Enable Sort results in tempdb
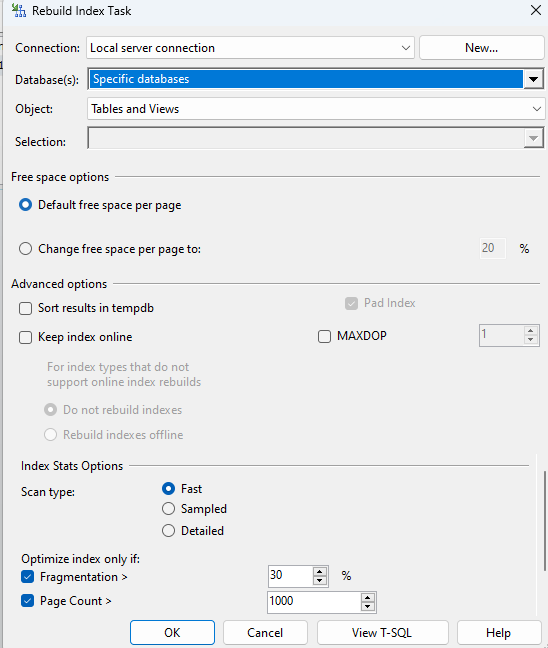The image size is (548, 648). tap(26, 308)
